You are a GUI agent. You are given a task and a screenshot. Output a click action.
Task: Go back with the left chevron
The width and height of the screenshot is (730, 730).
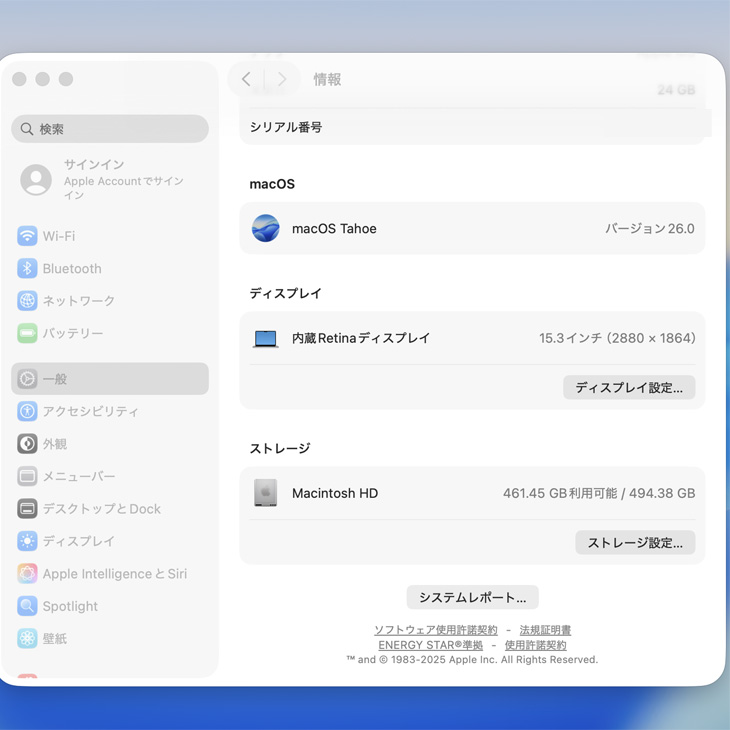(x=247, y=79)
